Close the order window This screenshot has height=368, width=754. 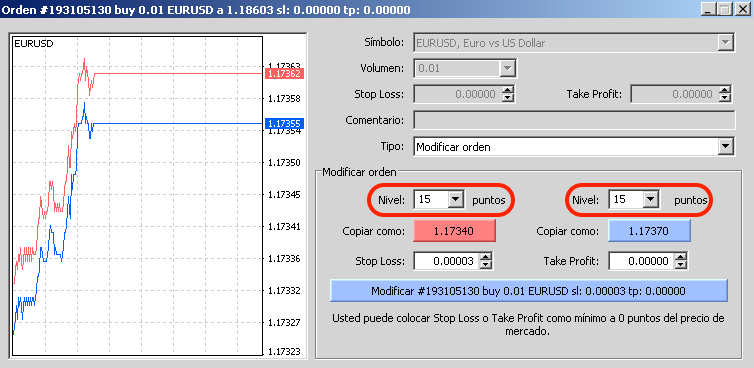pos(742,9)
